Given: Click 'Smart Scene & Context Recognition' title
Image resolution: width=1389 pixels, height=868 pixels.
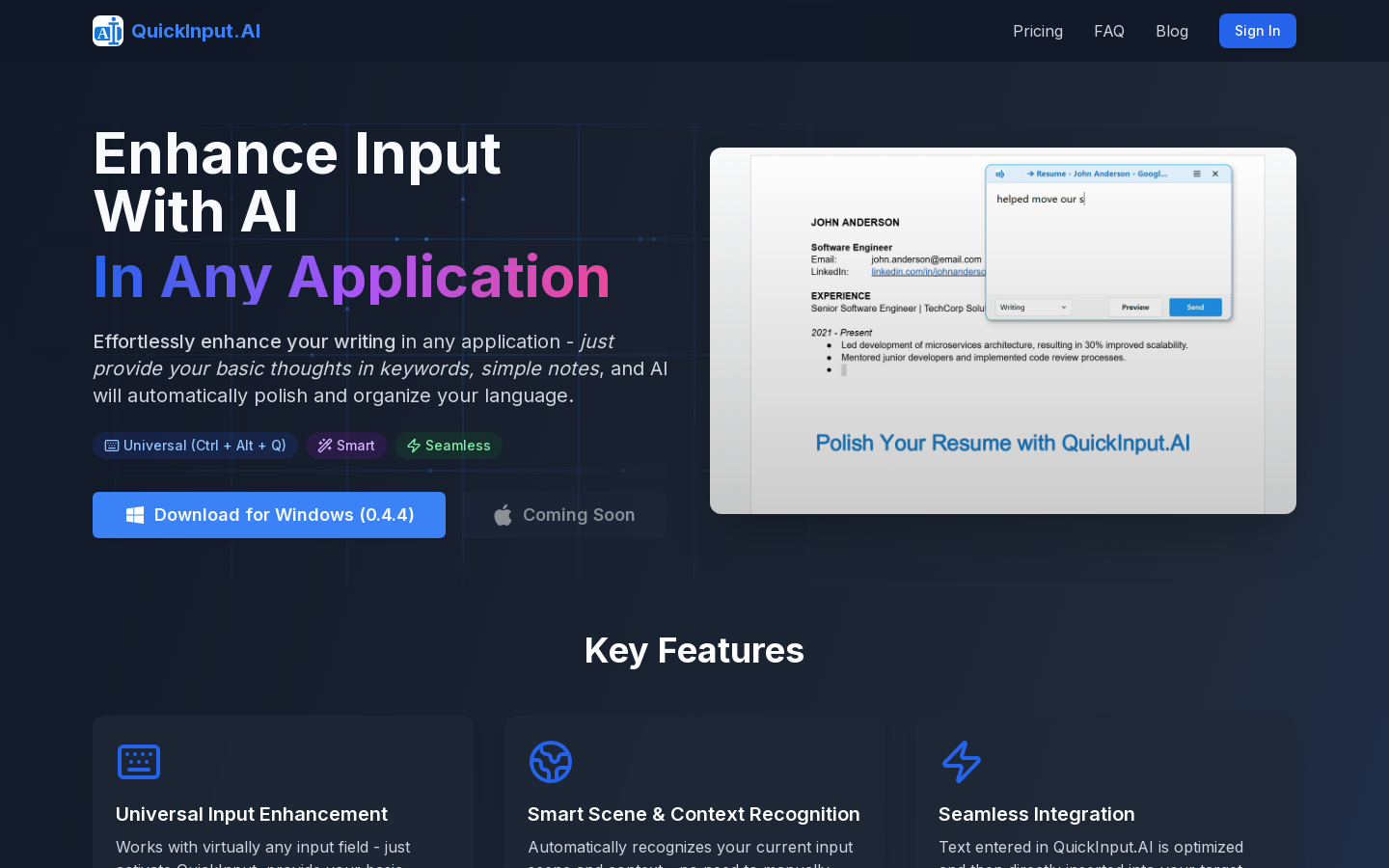Looking at the screenshot, I should 694,814.
